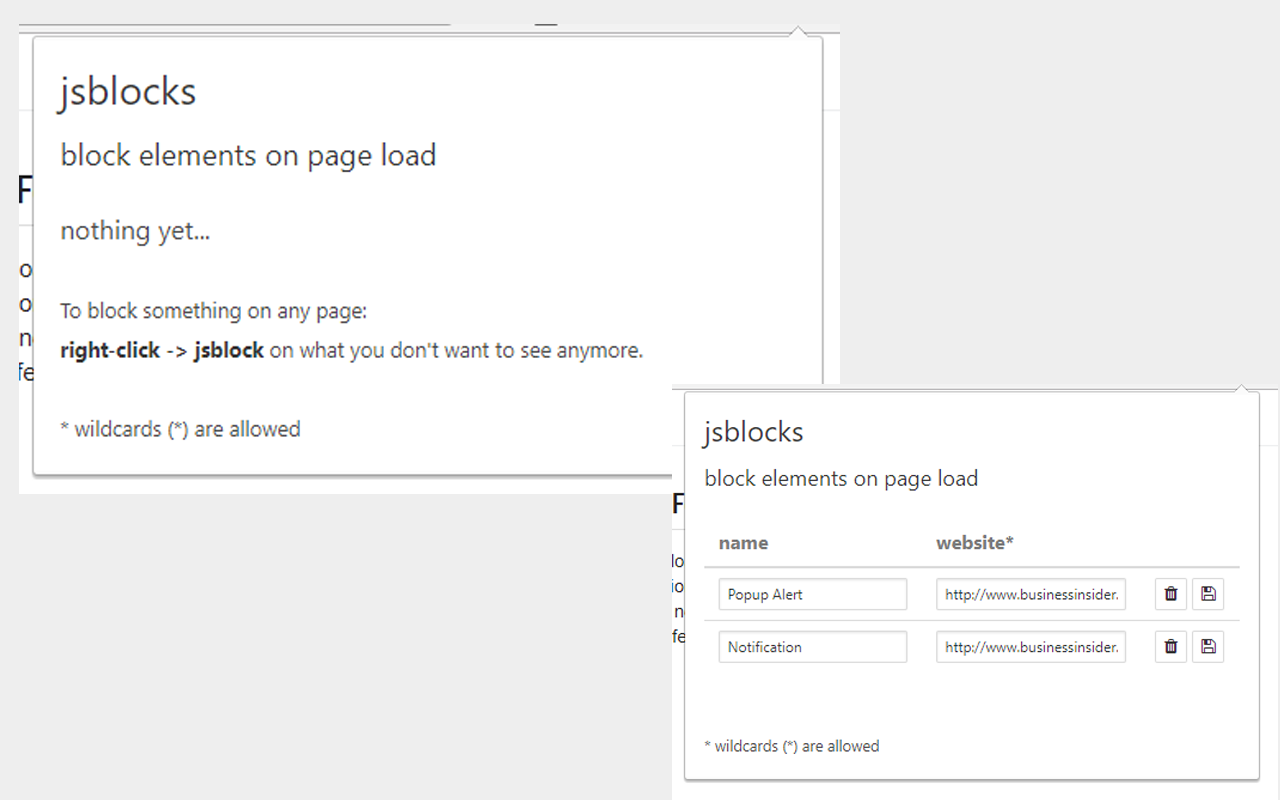Edit the Popup Alert name field
Viewport: 1280px width, 800px height.
(812, 594)
